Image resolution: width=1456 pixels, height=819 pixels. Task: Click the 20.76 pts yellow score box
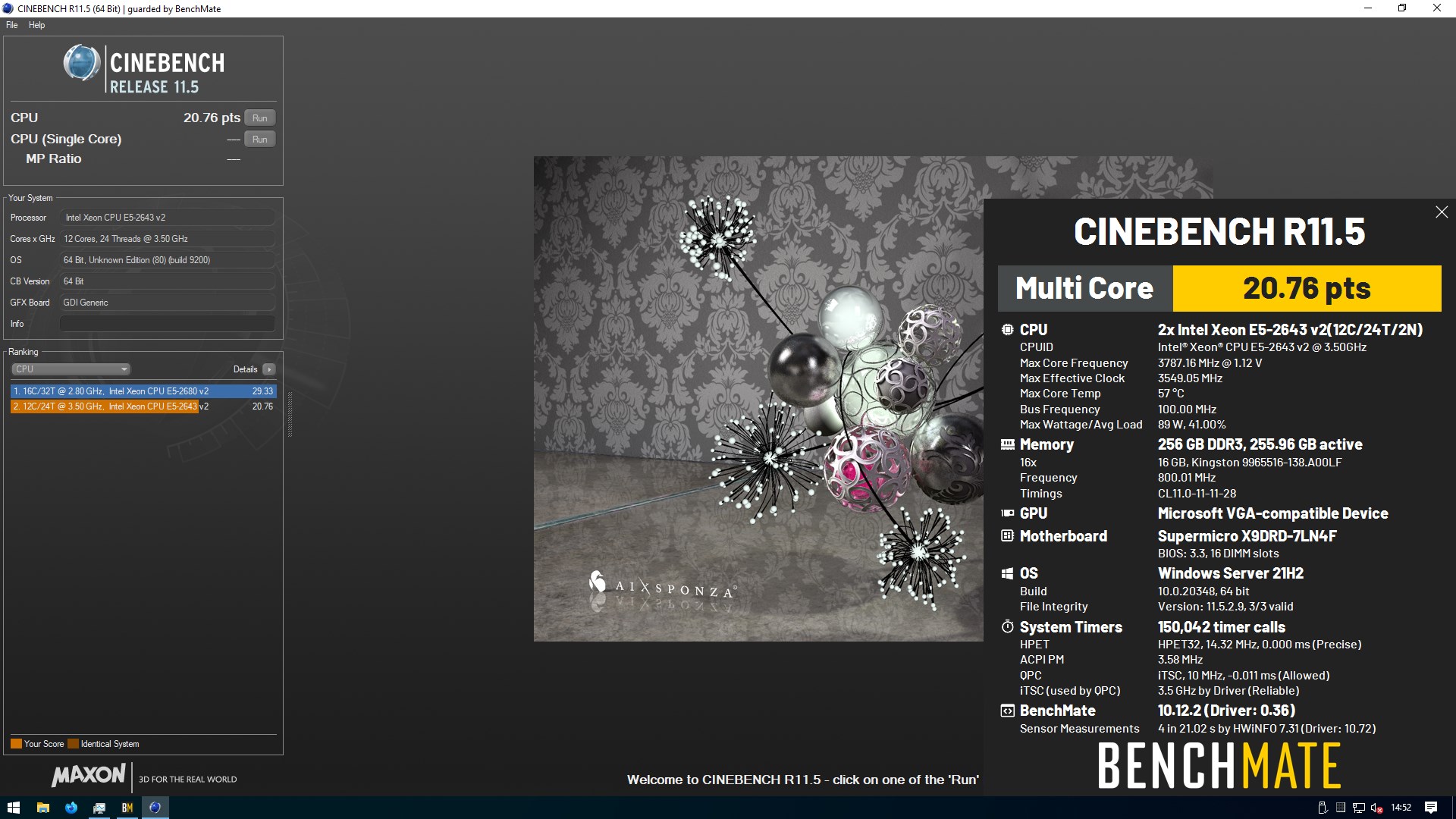1307,288
